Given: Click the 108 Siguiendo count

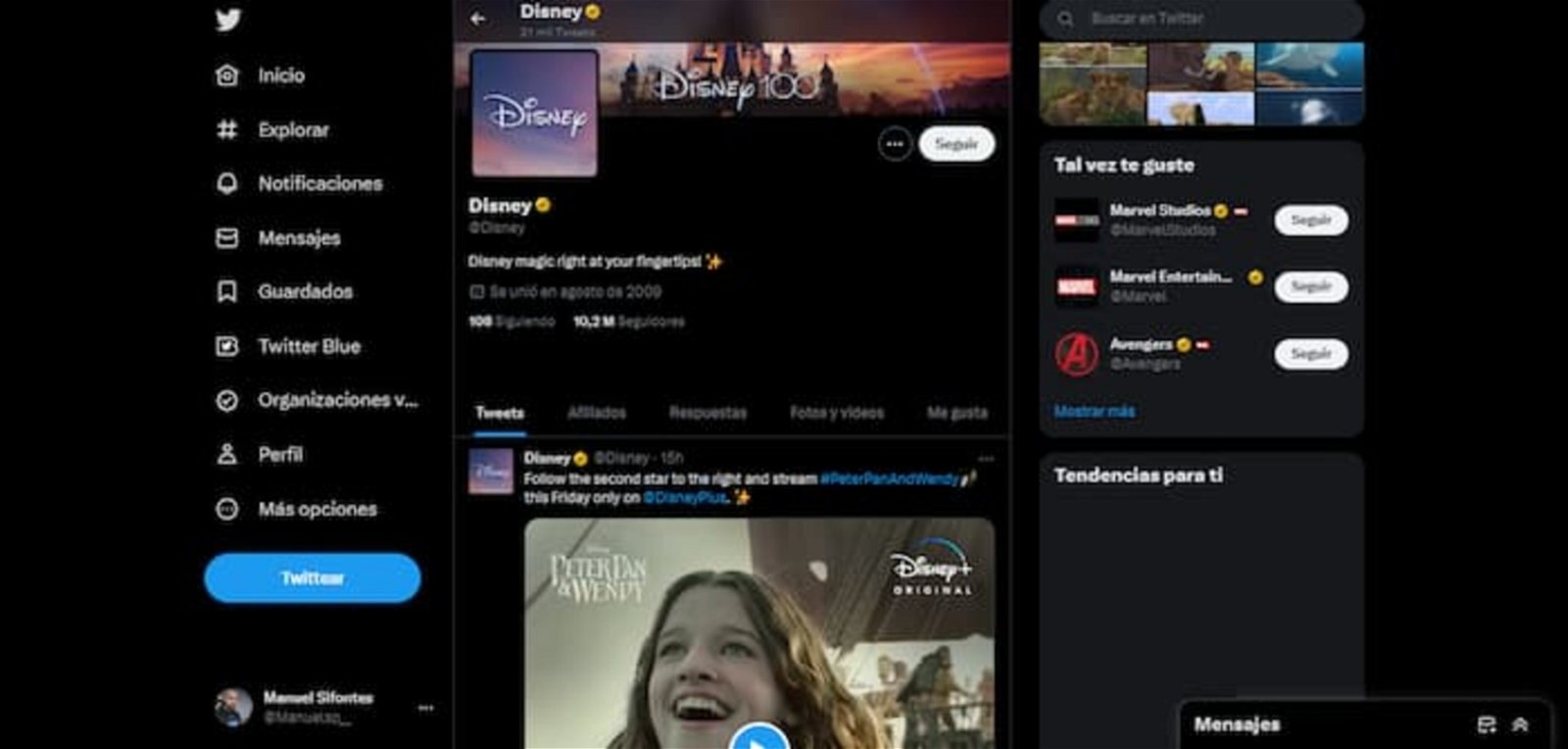Looking at the screenshot, I should tap(512, 322).
